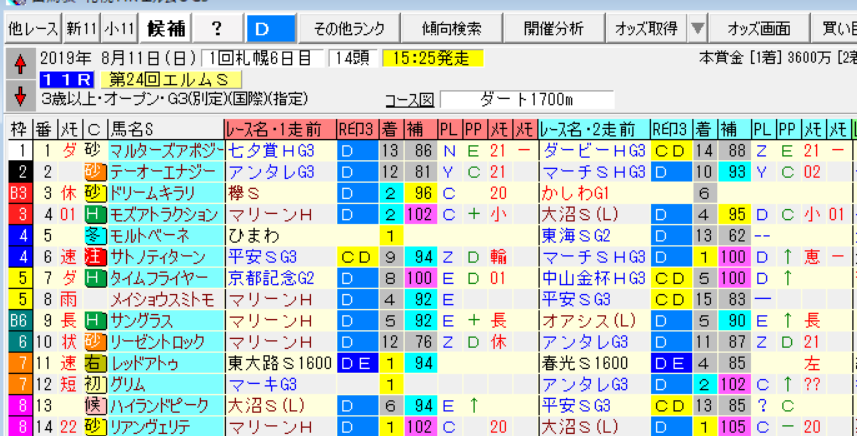Click 候 icon for ハイランドピーク

(95, 406)
